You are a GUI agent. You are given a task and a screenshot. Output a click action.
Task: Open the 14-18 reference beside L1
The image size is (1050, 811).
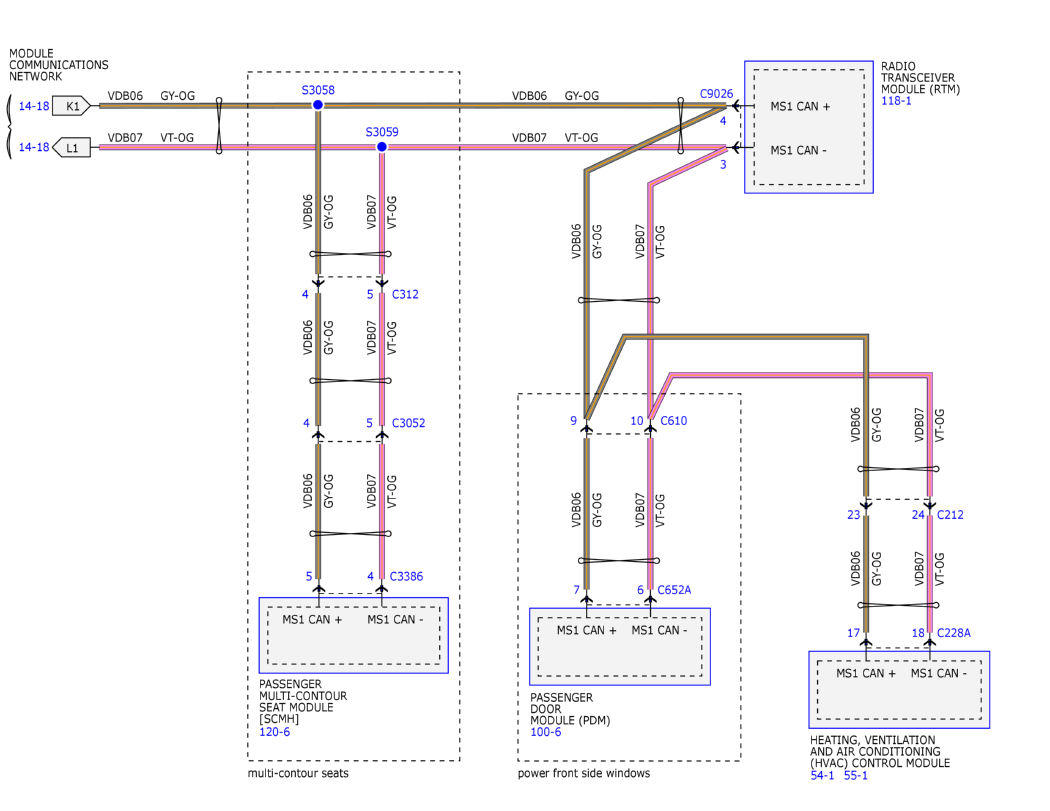[x=33, y=147]
